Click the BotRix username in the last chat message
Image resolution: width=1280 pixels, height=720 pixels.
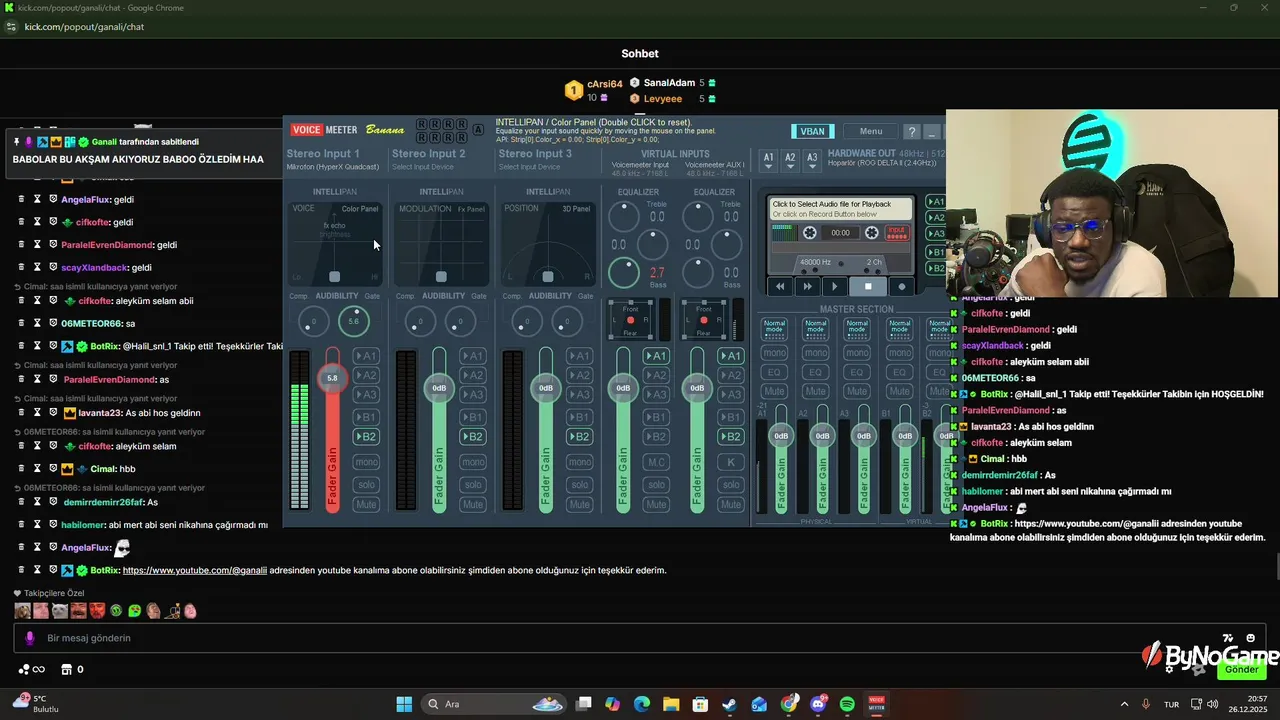pos(105,570)
